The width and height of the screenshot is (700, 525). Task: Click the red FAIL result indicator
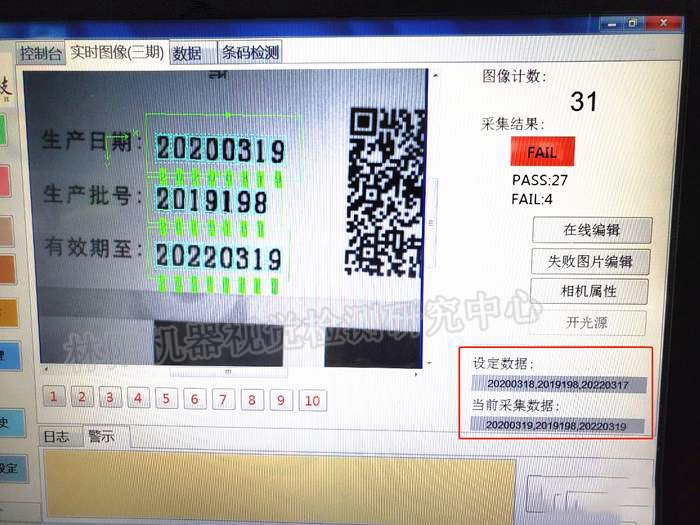tap(541, 153)
